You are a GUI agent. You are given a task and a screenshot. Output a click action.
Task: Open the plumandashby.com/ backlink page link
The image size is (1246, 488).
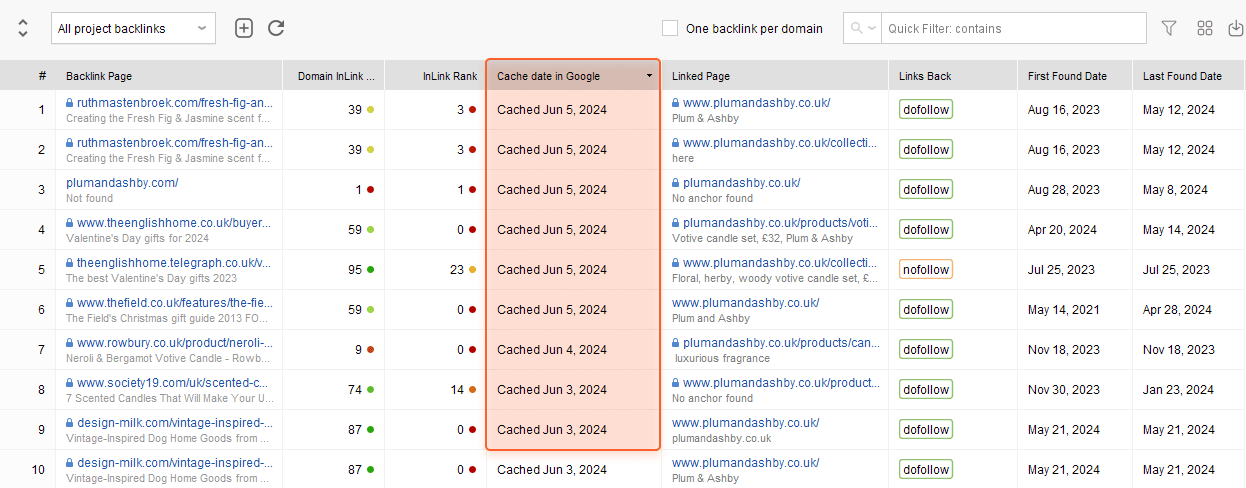122,183
